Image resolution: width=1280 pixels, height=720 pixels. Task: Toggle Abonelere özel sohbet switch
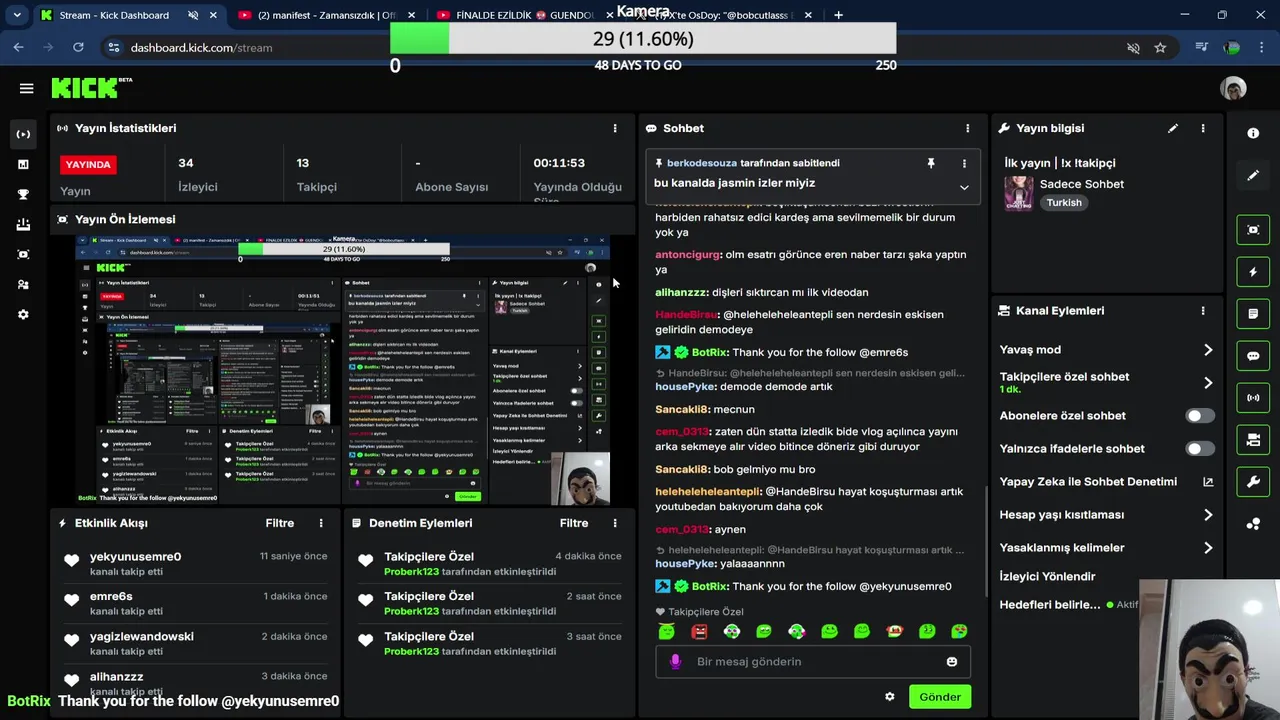pyautogui.click(x=1200, y=416)
